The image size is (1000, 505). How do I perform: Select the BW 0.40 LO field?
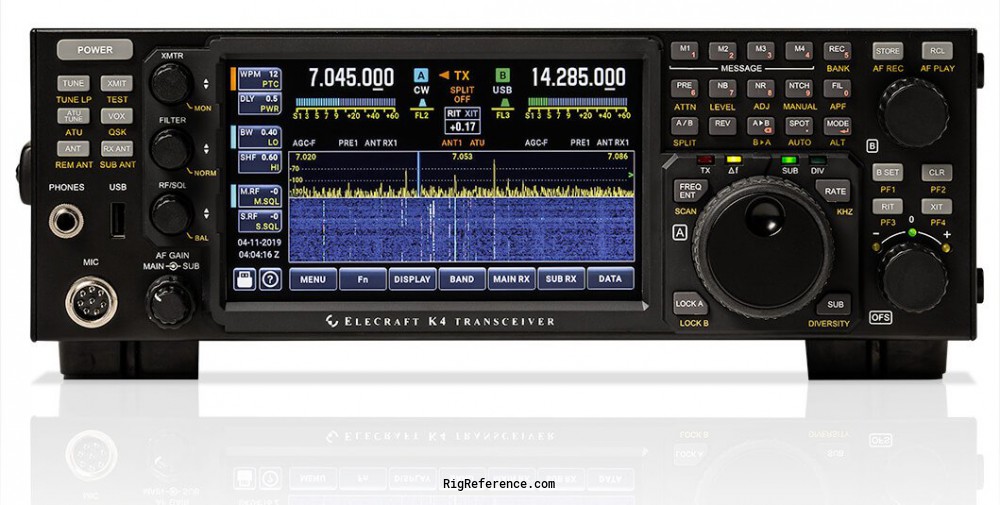(260, 137)
